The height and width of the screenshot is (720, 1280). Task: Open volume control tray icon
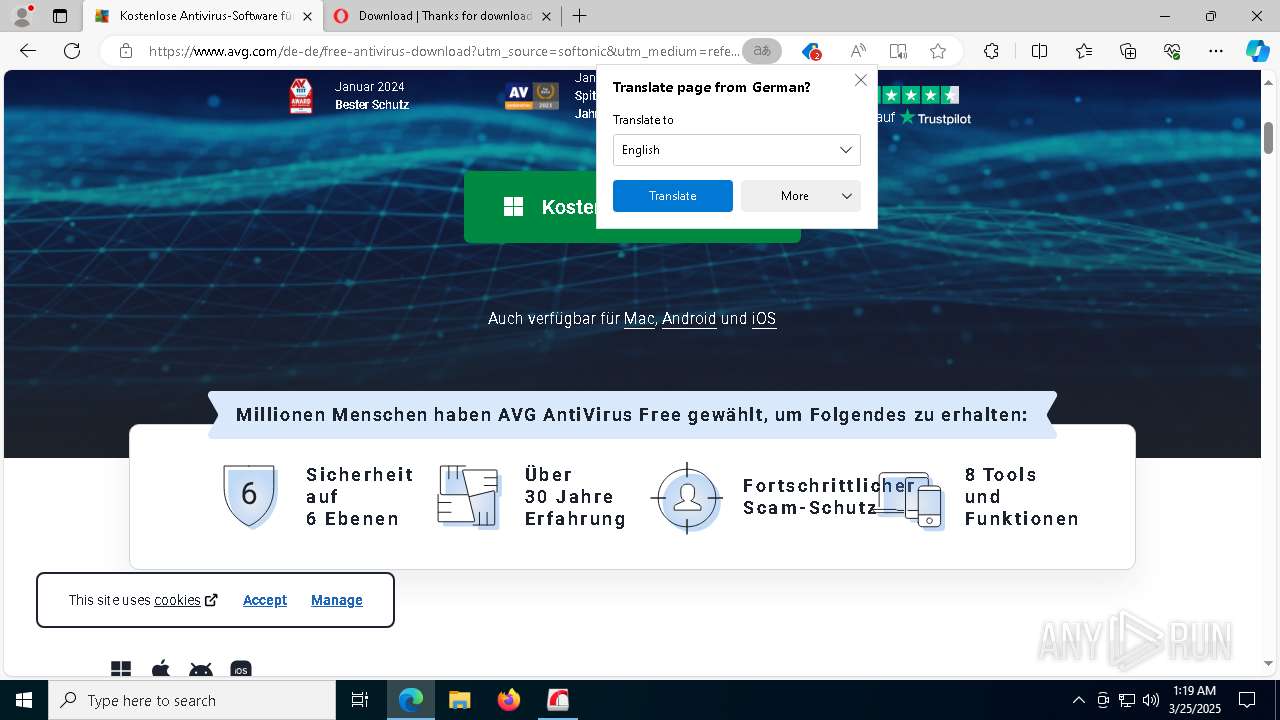pos(1151,700)
